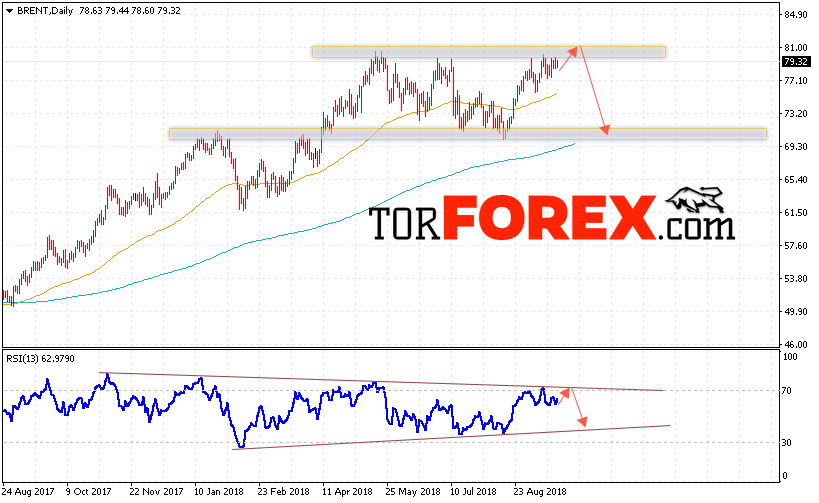Click the 57.60 price axis label
The height and width of the screenshot is (503, 819).
pos(795,245)
